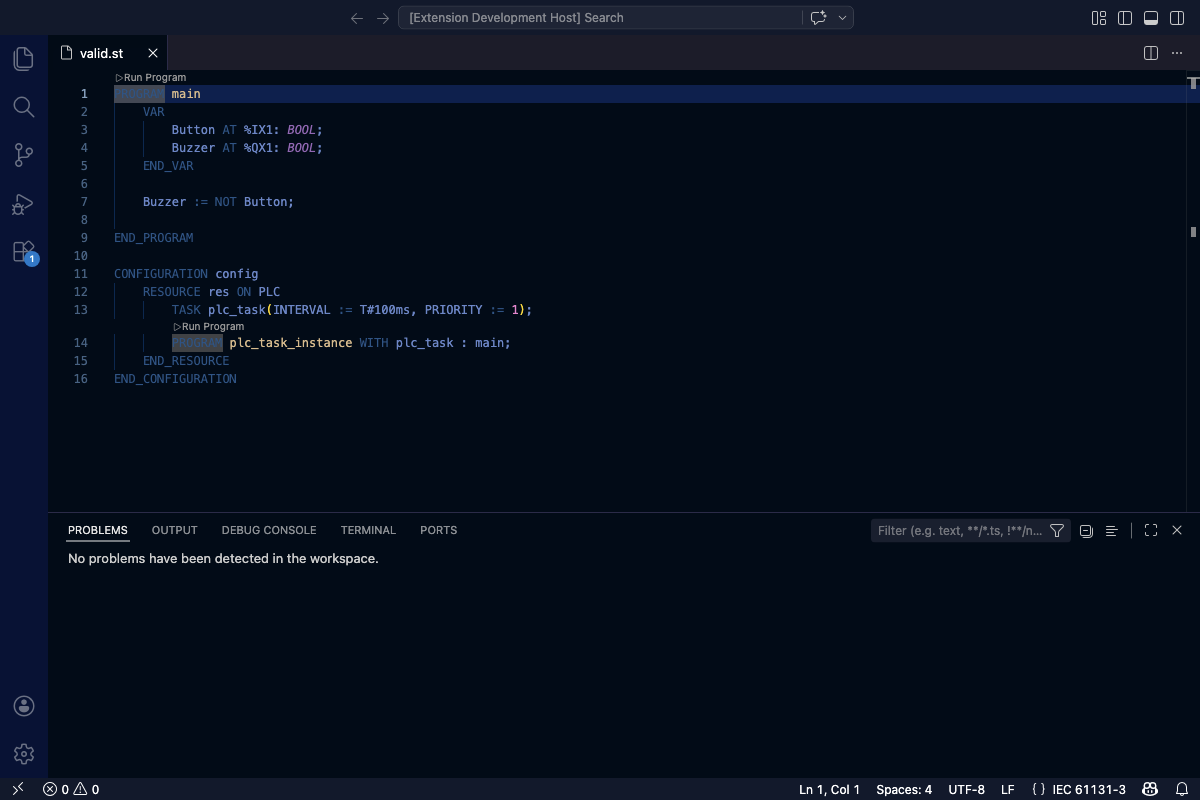Go back with the left arrow
The image size is (1200, 800).
[x=357, y=18]
